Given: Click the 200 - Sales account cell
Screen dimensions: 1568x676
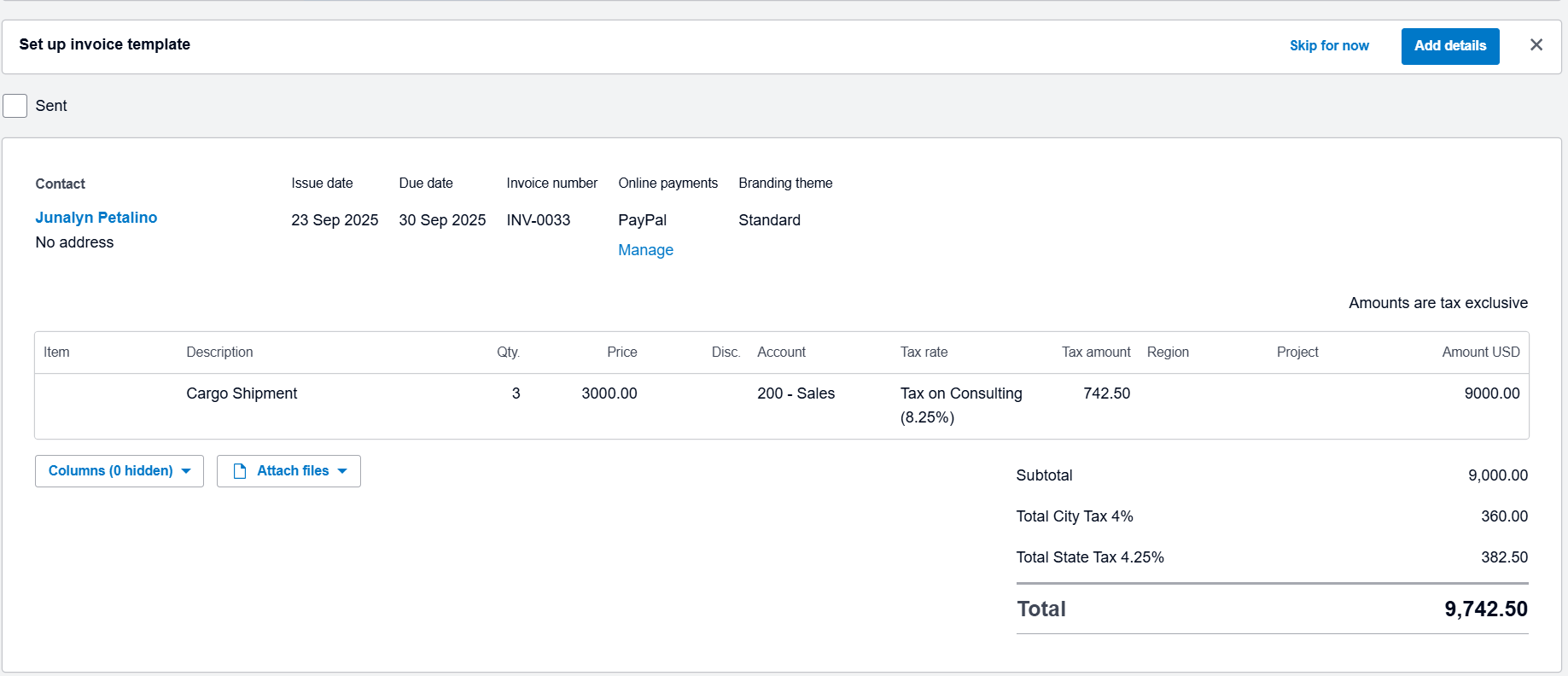Looking at the screenshot, I should pyautogui.click(x=796, y=393).
